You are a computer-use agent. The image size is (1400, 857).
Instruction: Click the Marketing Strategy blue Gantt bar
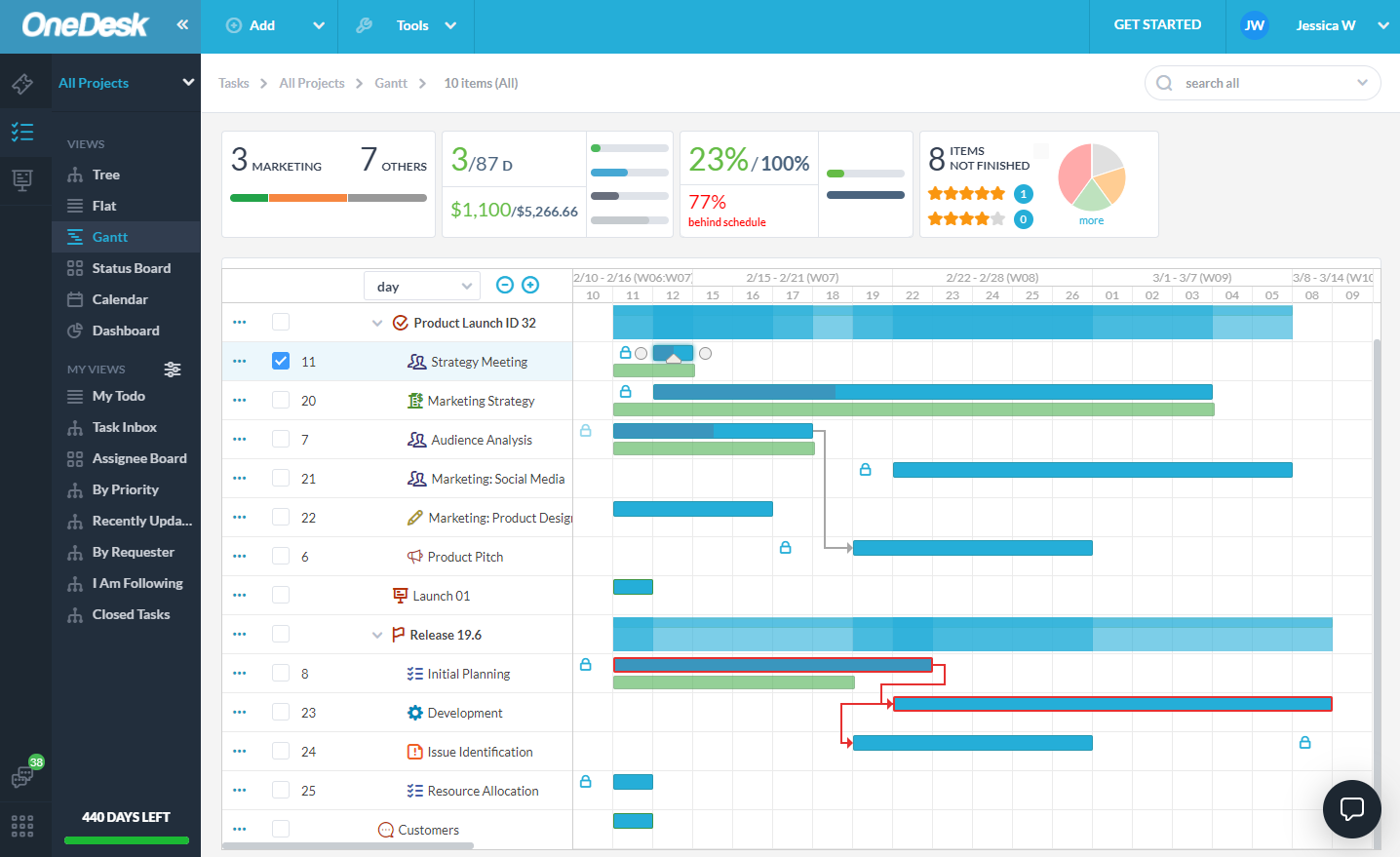click(x=932, y=392)
